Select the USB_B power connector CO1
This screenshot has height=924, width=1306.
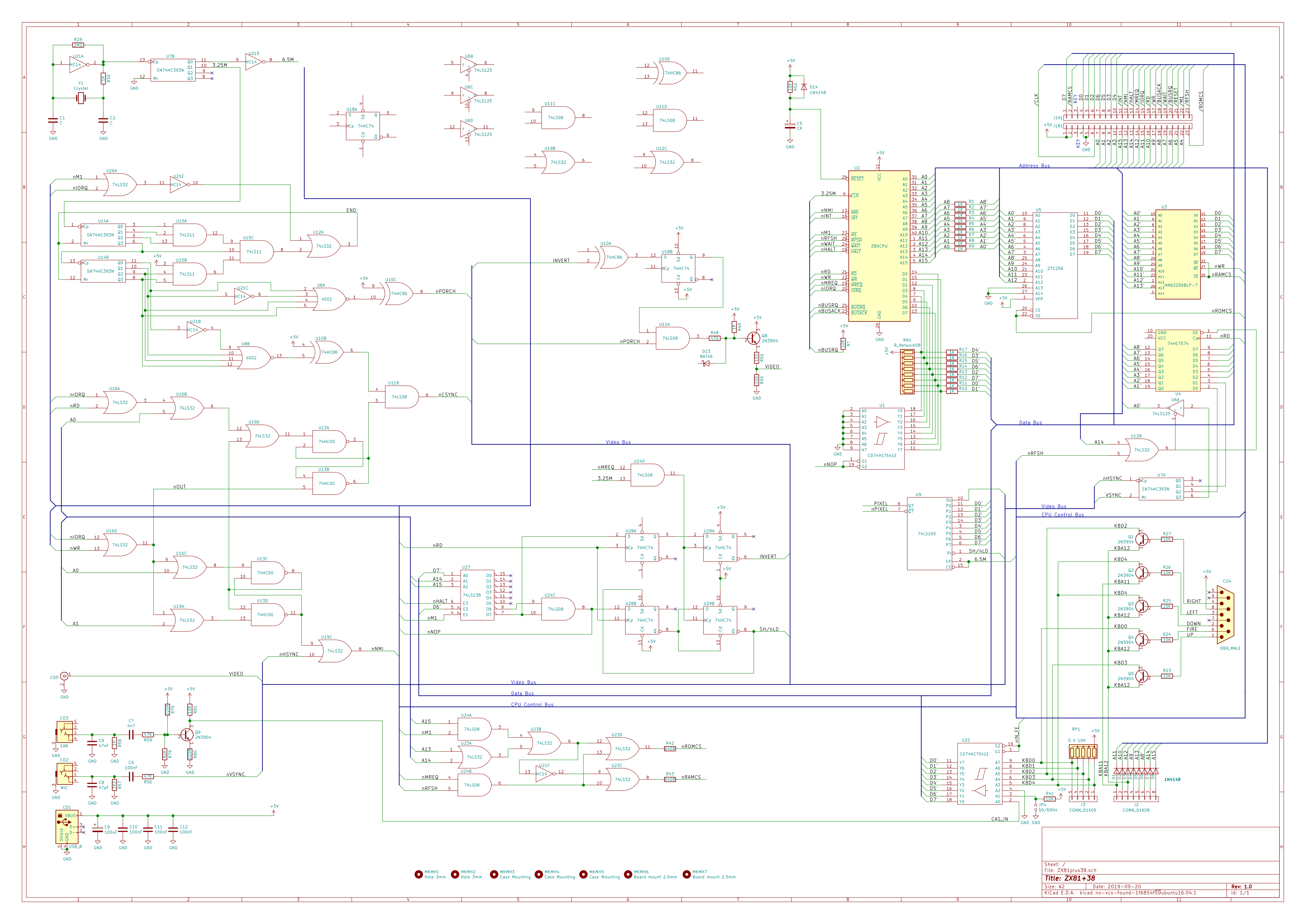[x=67, y=827]
